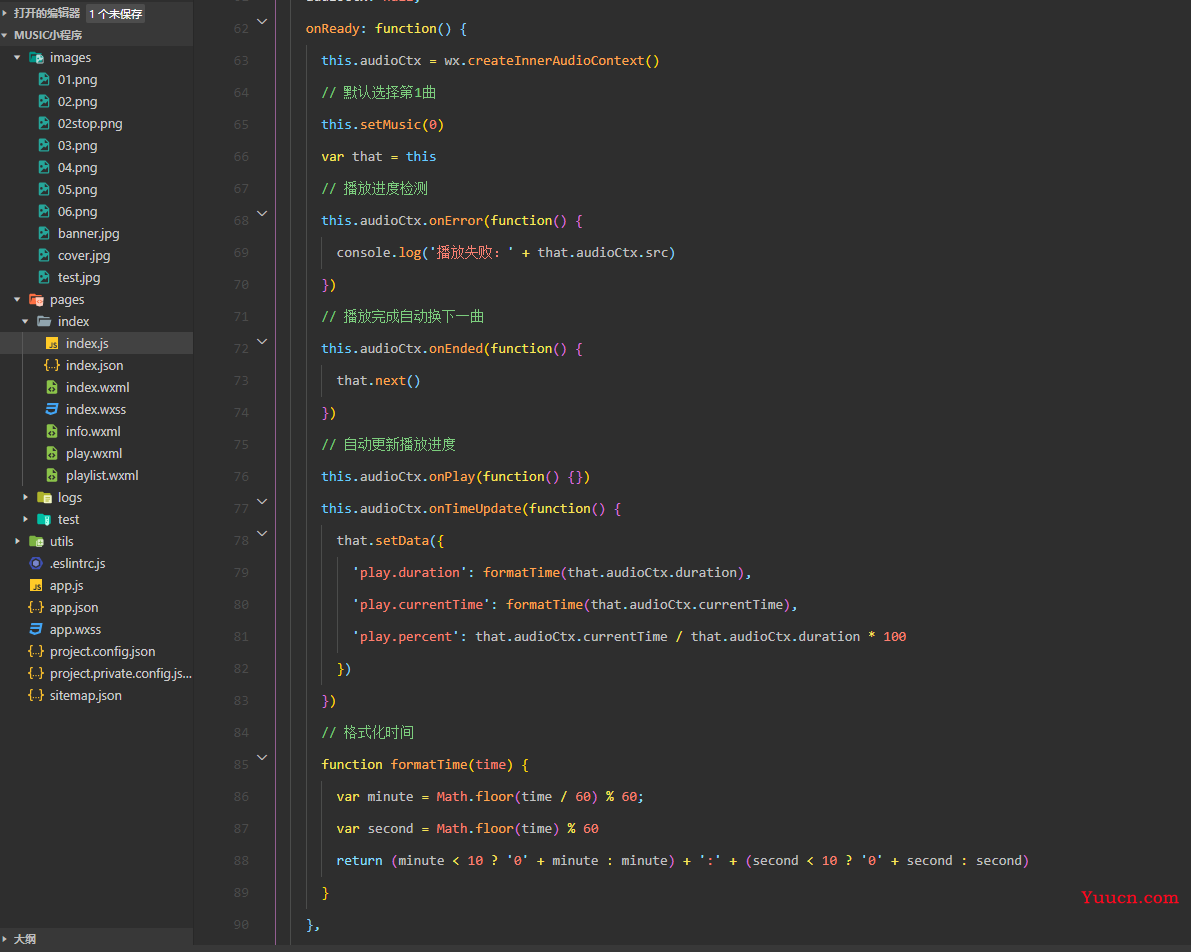Click the 格式化时间 comment on line 84
This screenshot has width=1191, height=952.
click(368, 732)
